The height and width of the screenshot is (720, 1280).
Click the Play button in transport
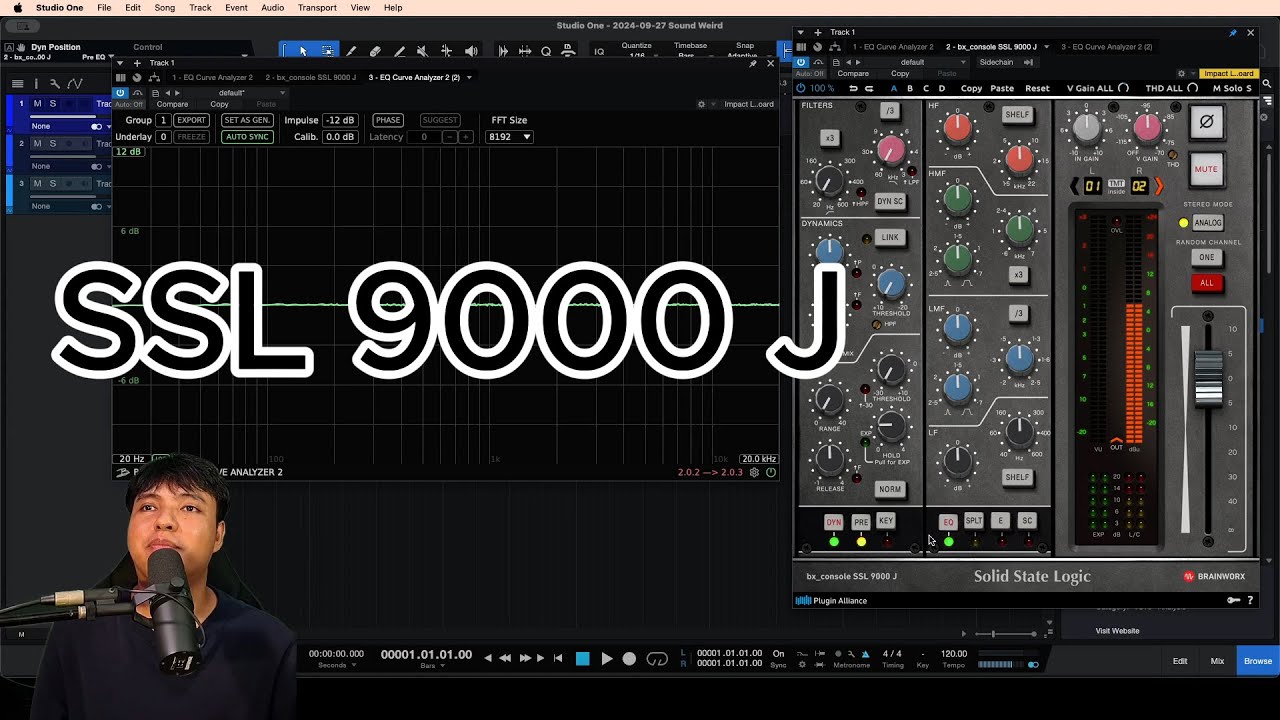[606, 659]
